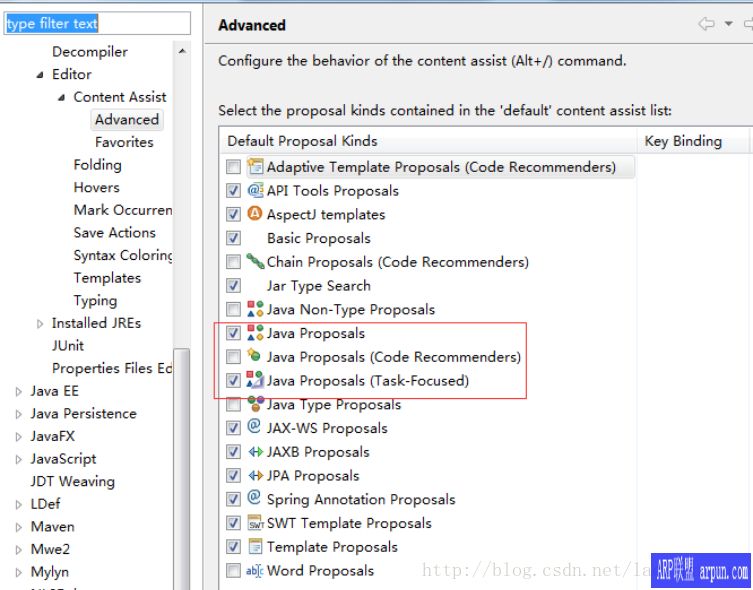
Task: Click the API Tools Proposals icon
Action: pos(255,190)
